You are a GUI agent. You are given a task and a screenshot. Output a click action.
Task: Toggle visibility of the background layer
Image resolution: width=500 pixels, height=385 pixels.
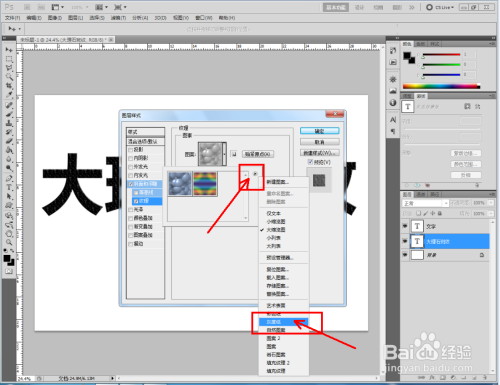[x=405, y=255]
